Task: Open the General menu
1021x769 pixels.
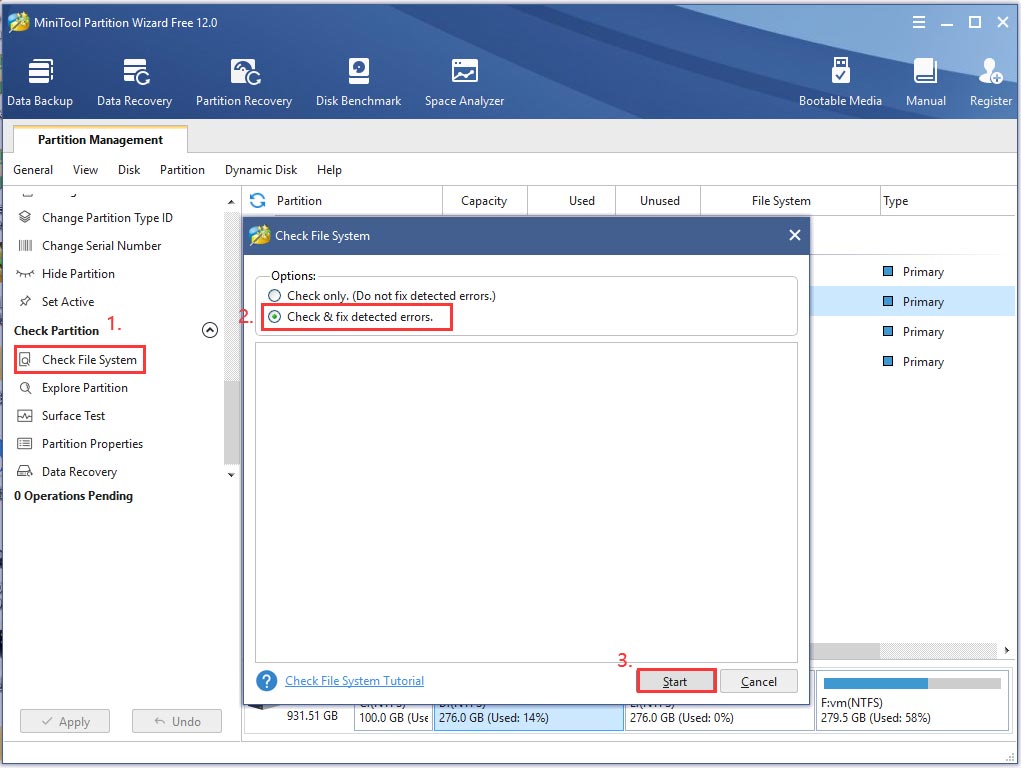Action: pos(33,170)
